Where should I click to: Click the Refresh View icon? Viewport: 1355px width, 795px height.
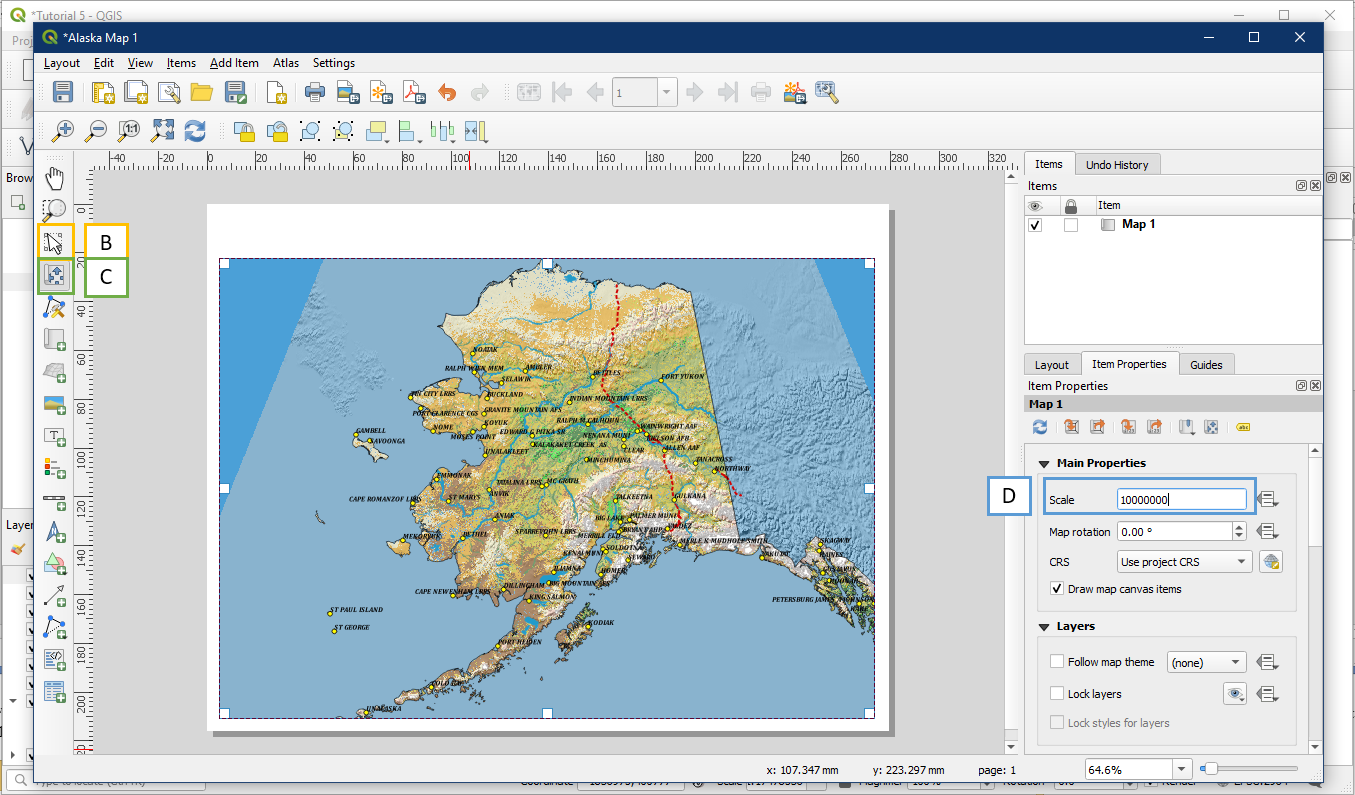(x=195, y=130)
